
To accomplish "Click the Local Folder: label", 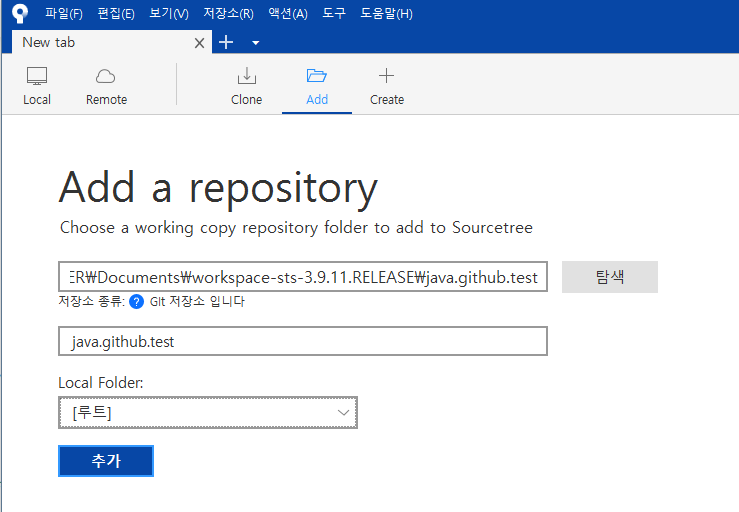I will click(x=100, y=382).
